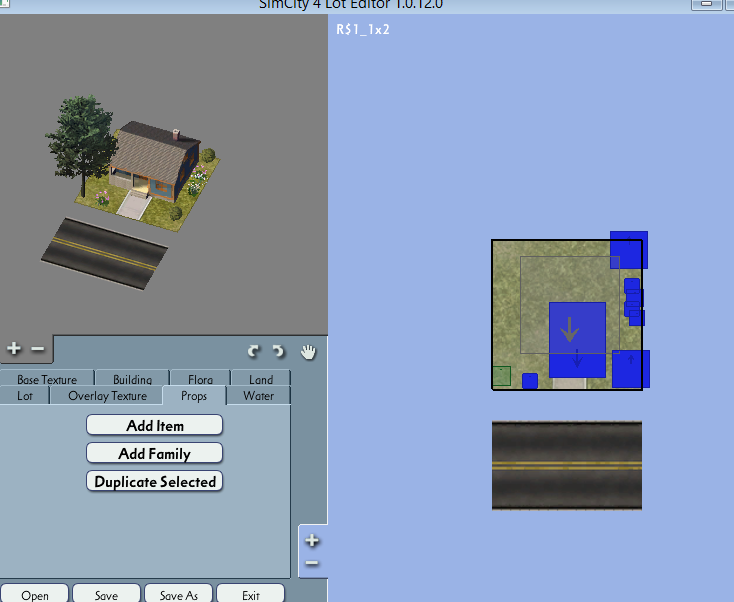Screen dimensions: 734x602
Task: Click the Add Item button
Action: pyautogui.click(x=154, y=425)
